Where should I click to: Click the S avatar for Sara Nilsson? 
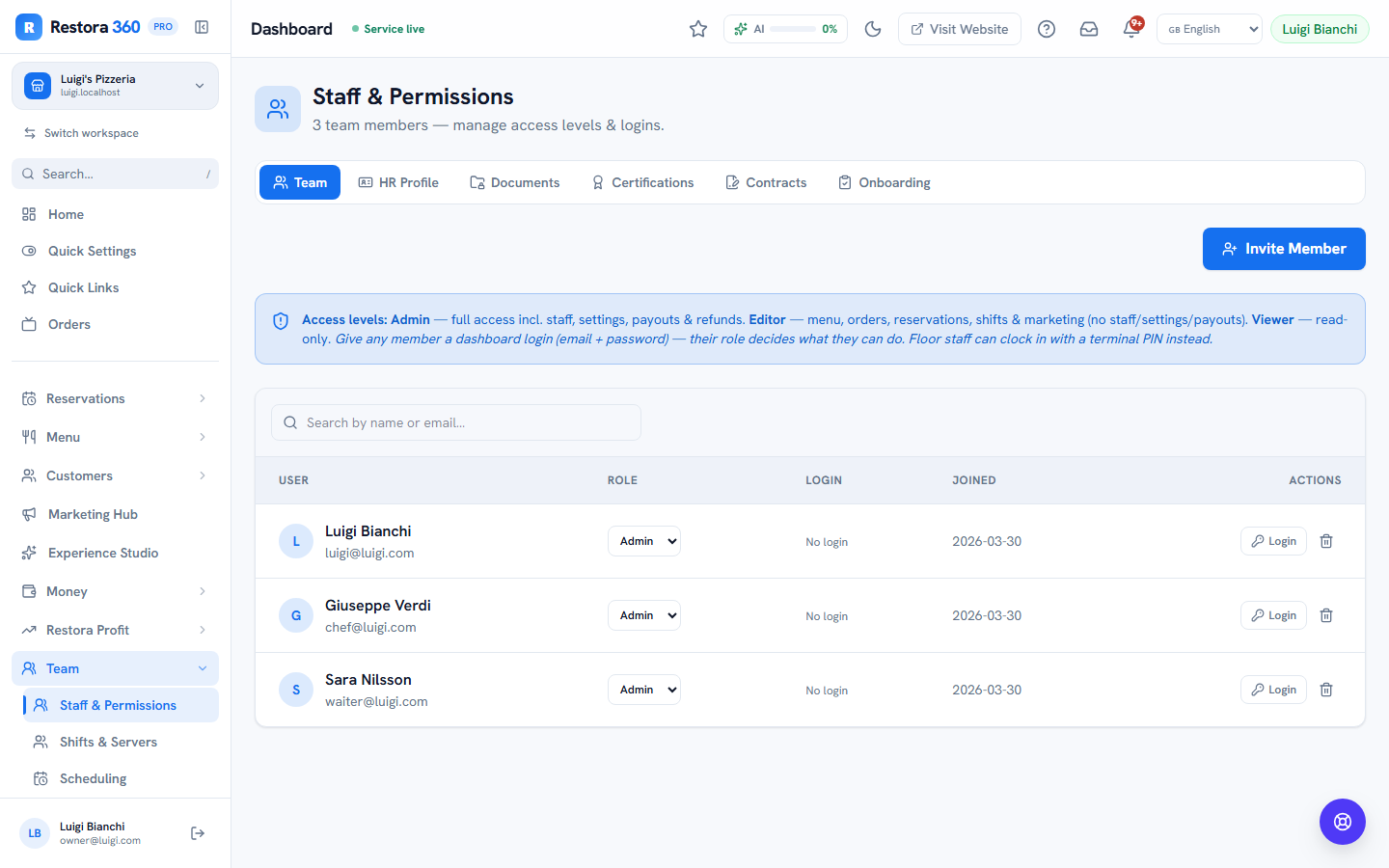[296, 690]
